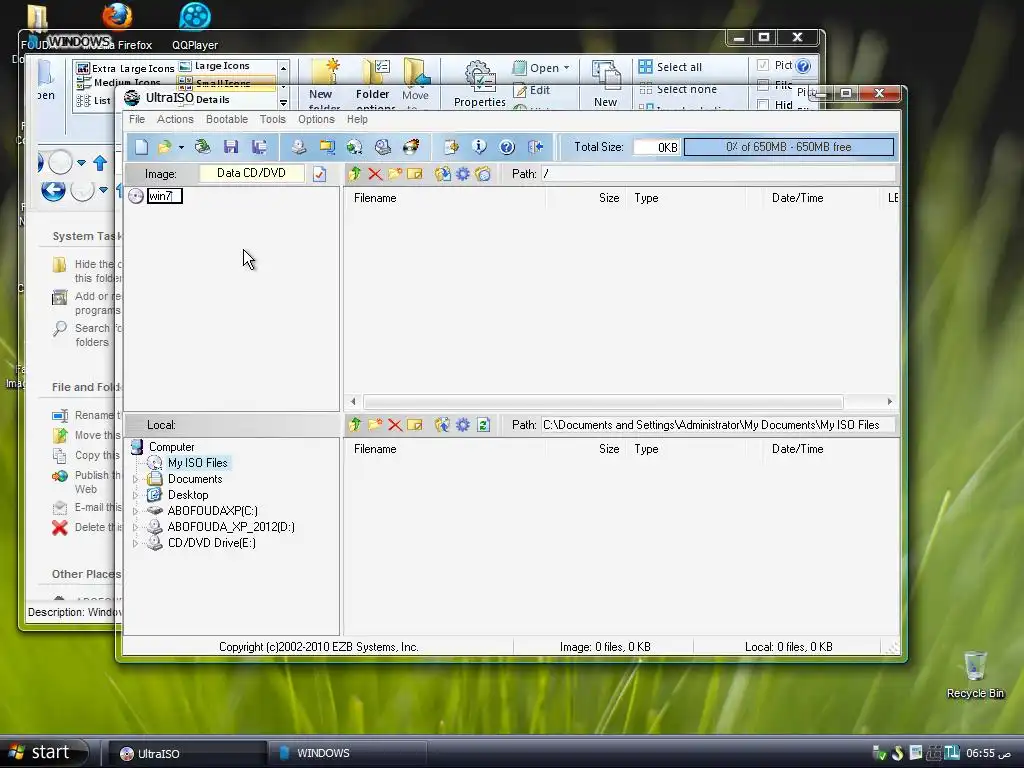This screenshot has width=1024, height=768.
Task: Open the Recycle Bin desktop icon
Action: point(975,675)
